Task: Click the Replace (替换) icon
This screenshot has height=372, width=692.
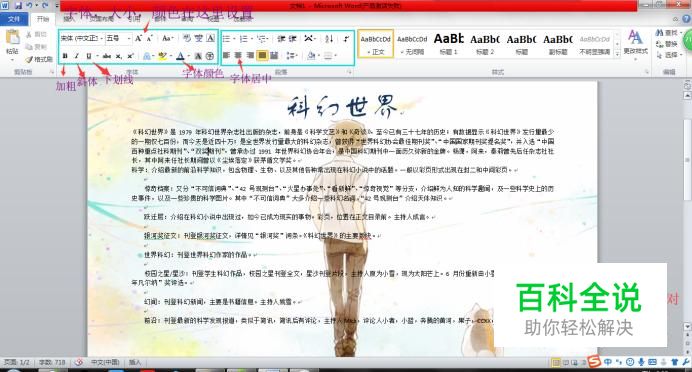Action: click(659, 44)
